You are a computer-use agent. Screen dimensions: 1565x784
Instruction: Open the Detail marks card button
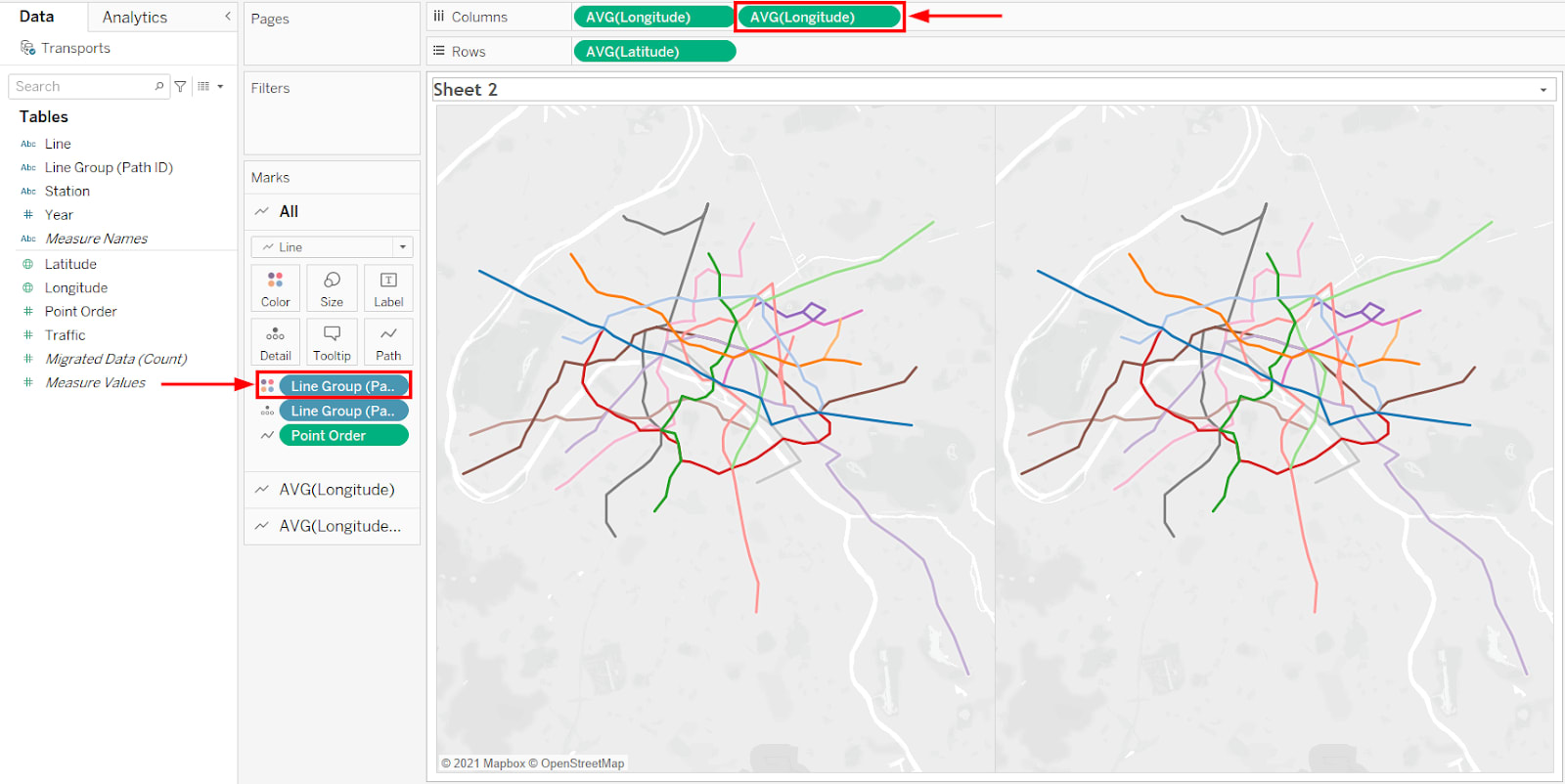pyautogui.click(x=275, y=342)
